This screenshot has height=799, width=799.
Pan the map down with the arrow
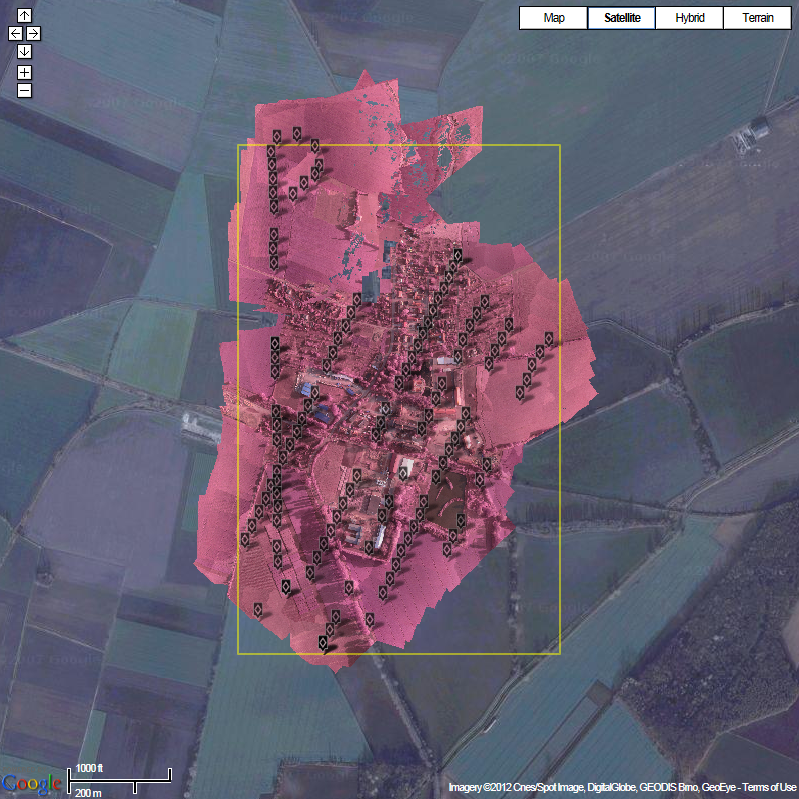24,51
